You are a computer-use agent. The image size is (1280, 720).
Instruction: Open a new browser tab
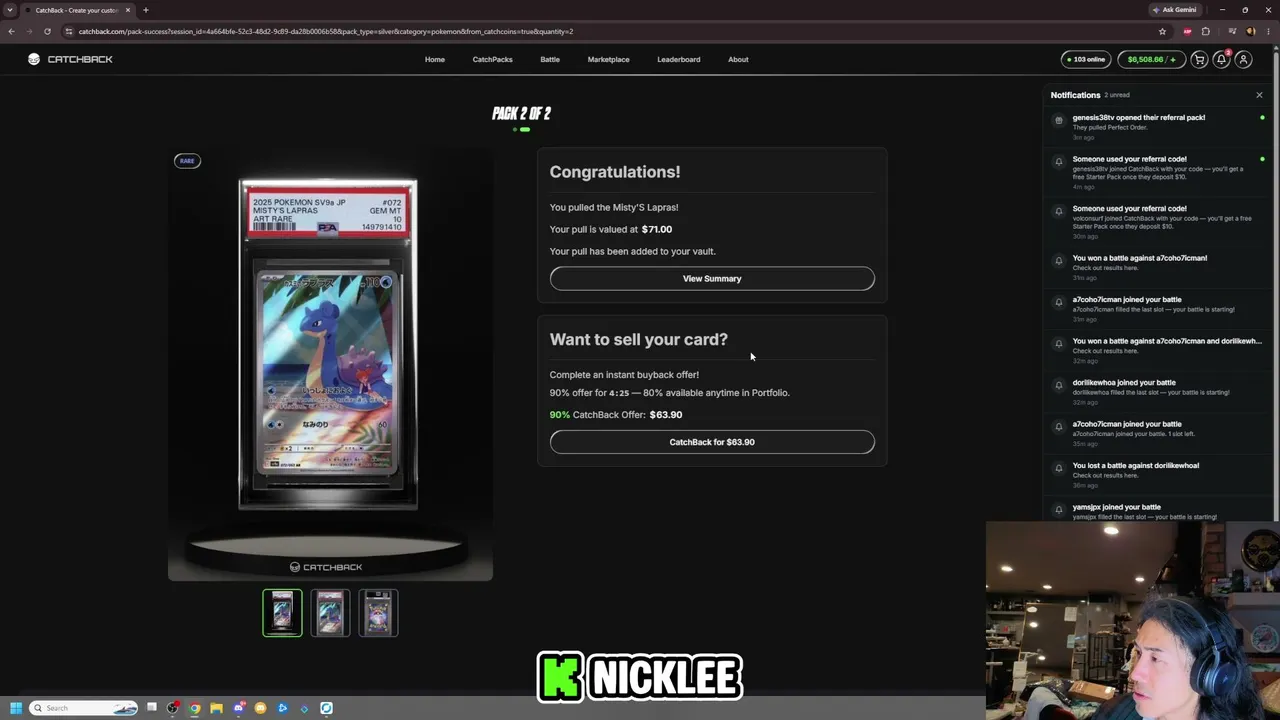coord(146,10)
